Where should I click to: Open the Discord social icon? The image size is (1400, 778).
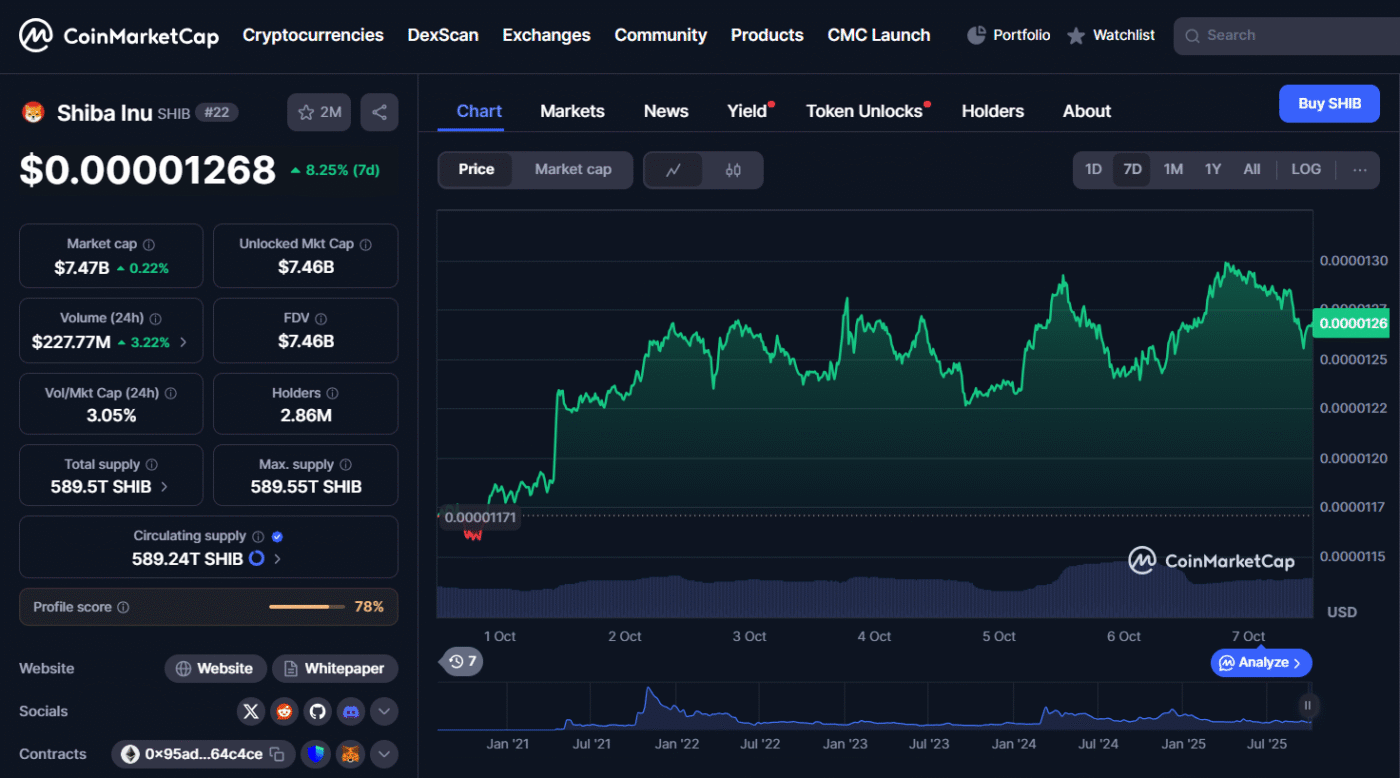click(350, 711)
